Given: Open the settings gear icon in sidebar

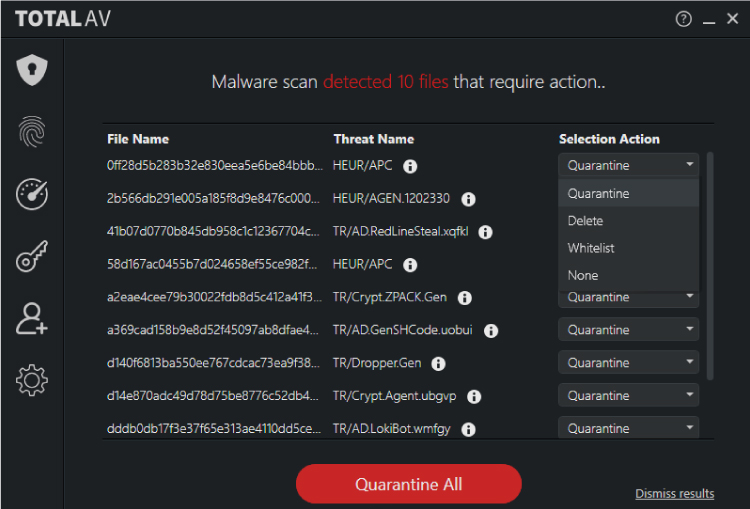Looking at the screenshot, I should coord(32,380).
